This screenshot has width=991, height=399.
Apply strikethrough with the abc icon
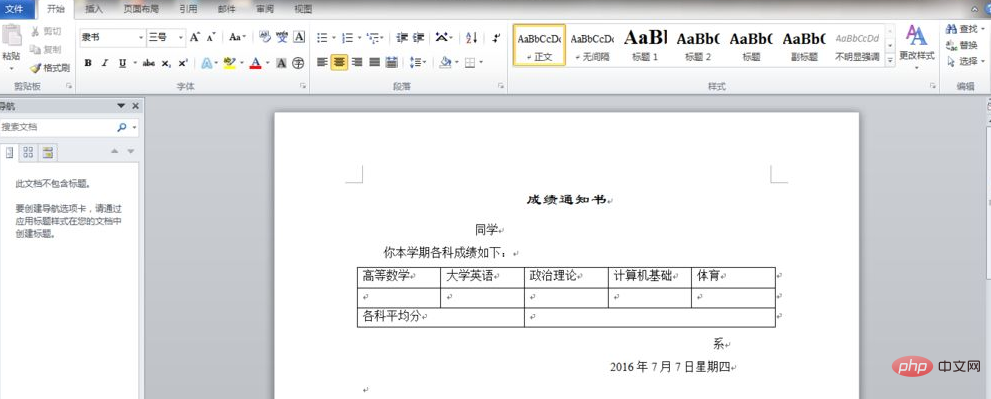pyautogui.click(x=149, y=63)
